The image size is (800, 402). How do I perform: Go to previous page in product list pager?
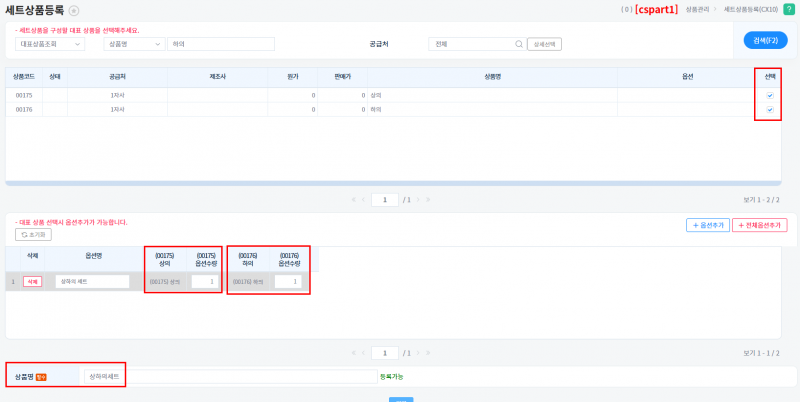pos(363,200)
